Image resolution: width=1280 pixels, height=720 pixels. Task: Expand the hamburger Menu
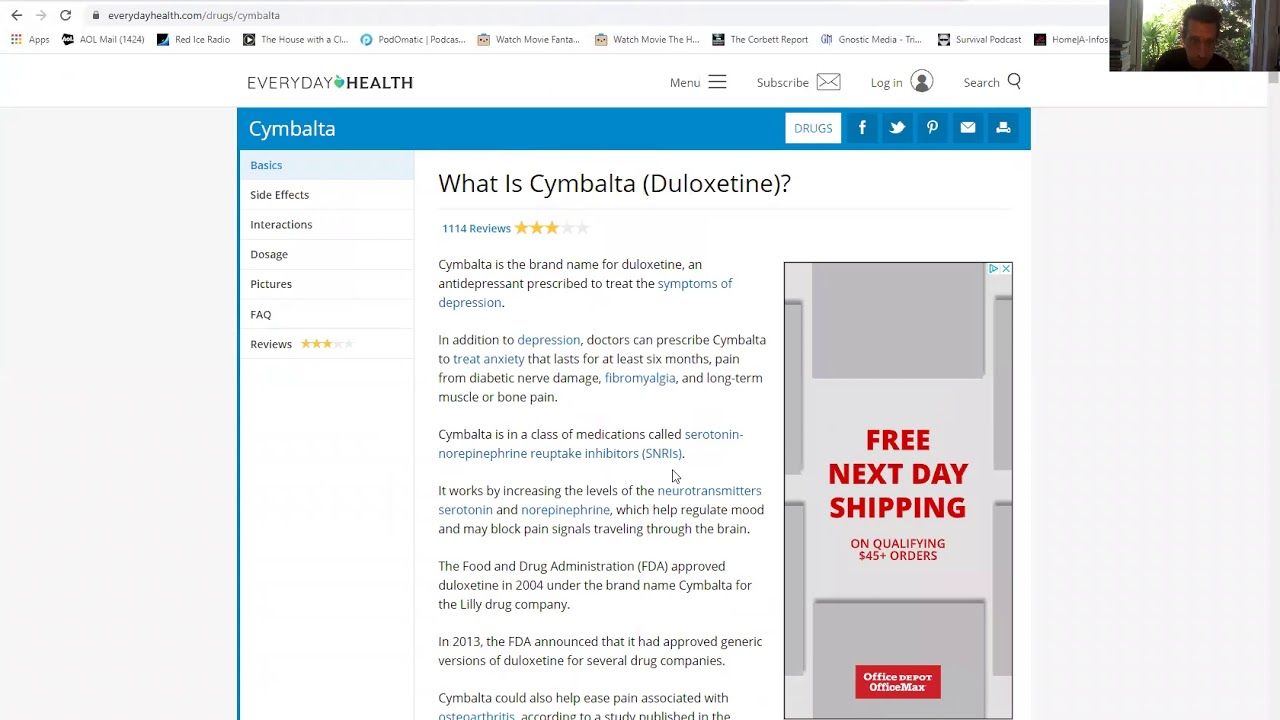tap(717, 82)
